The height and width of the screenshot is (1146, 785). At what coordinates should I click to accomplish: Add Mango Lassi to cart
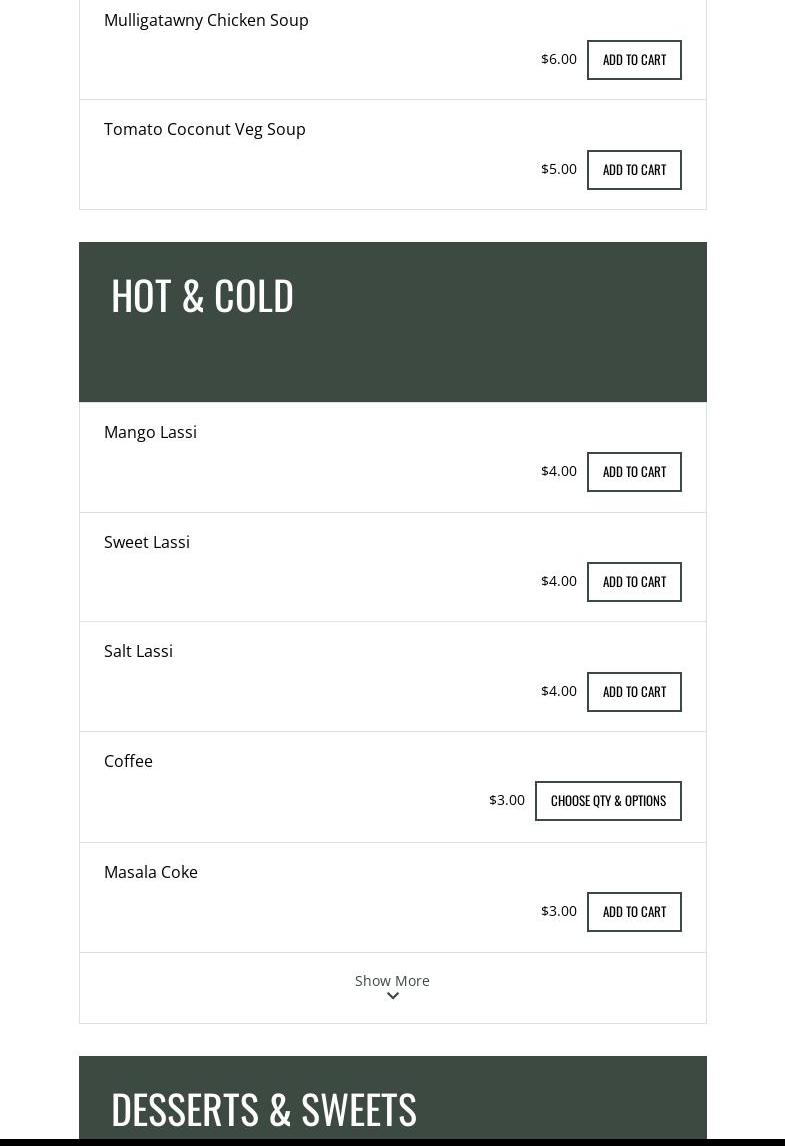click(x=634, y=472)
